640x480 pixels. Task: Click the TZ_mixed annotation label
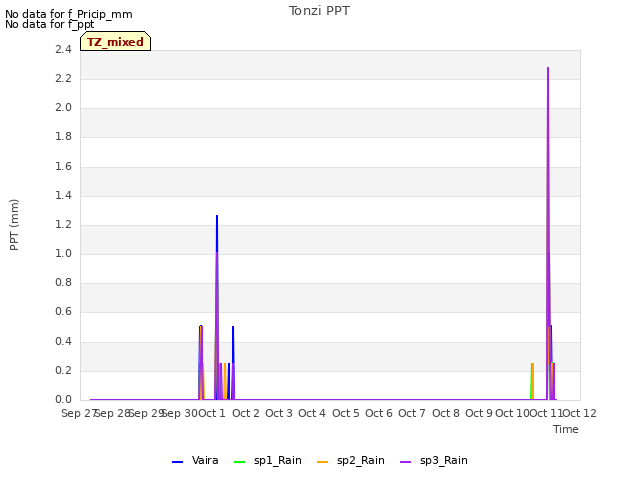(x=116, y=41)
